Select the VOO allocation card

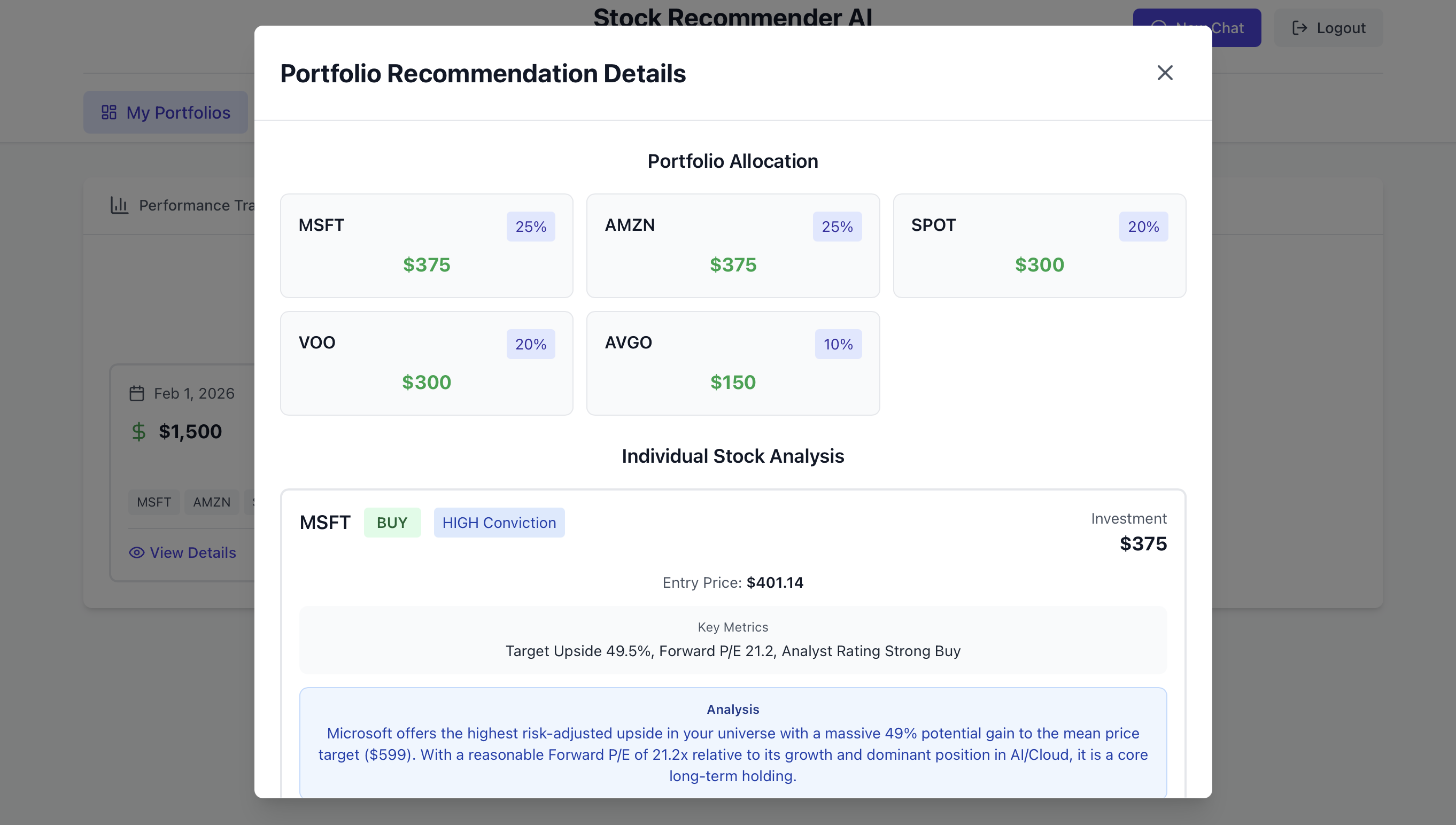point(426,363)
